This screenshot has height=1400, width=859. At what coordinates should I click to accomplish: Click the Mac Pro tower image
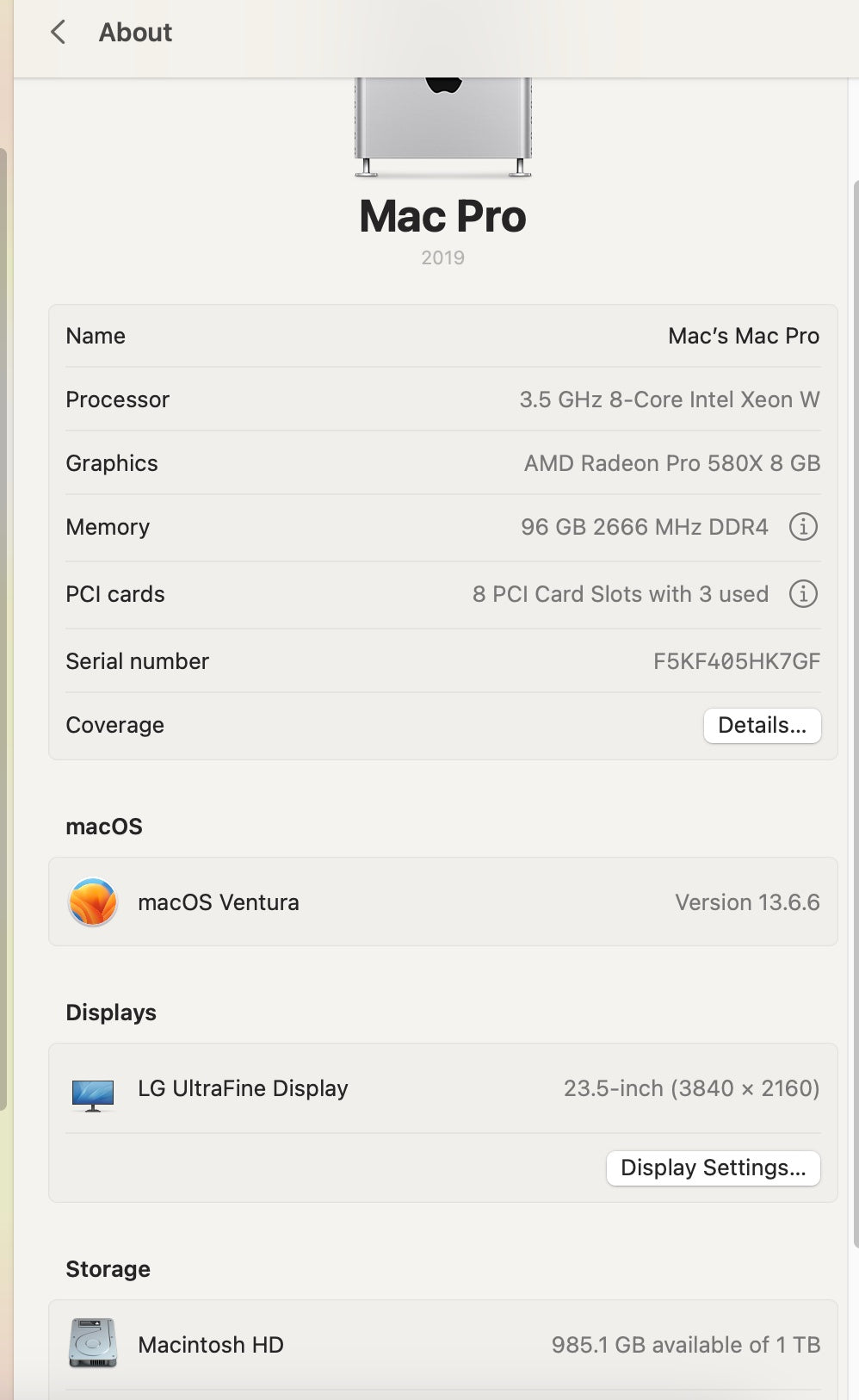click(x=443, y=125)
